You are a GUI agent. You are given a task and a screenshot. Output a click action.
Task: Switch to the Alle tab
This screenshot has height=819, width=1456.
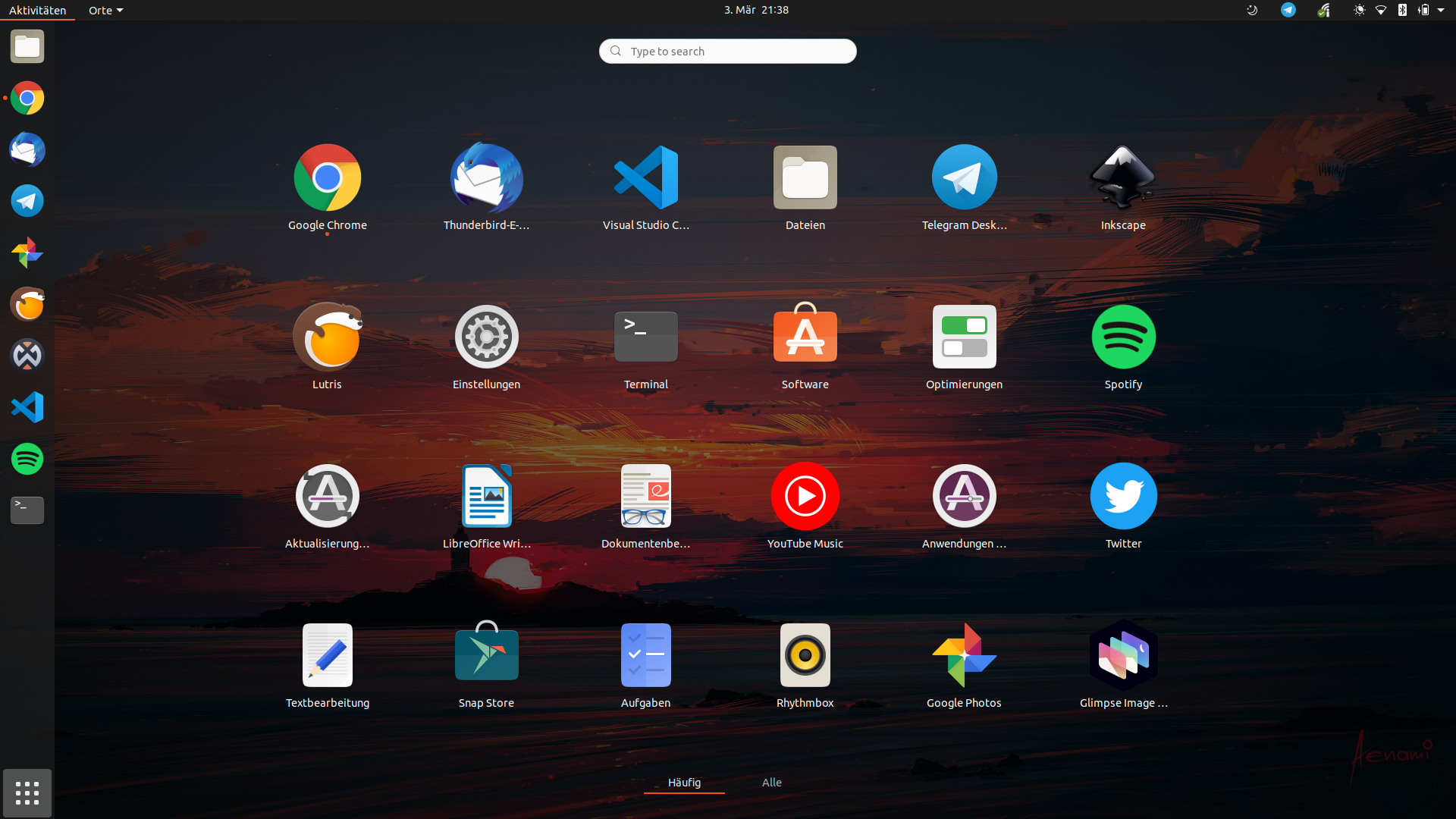(x=772, y=783)
